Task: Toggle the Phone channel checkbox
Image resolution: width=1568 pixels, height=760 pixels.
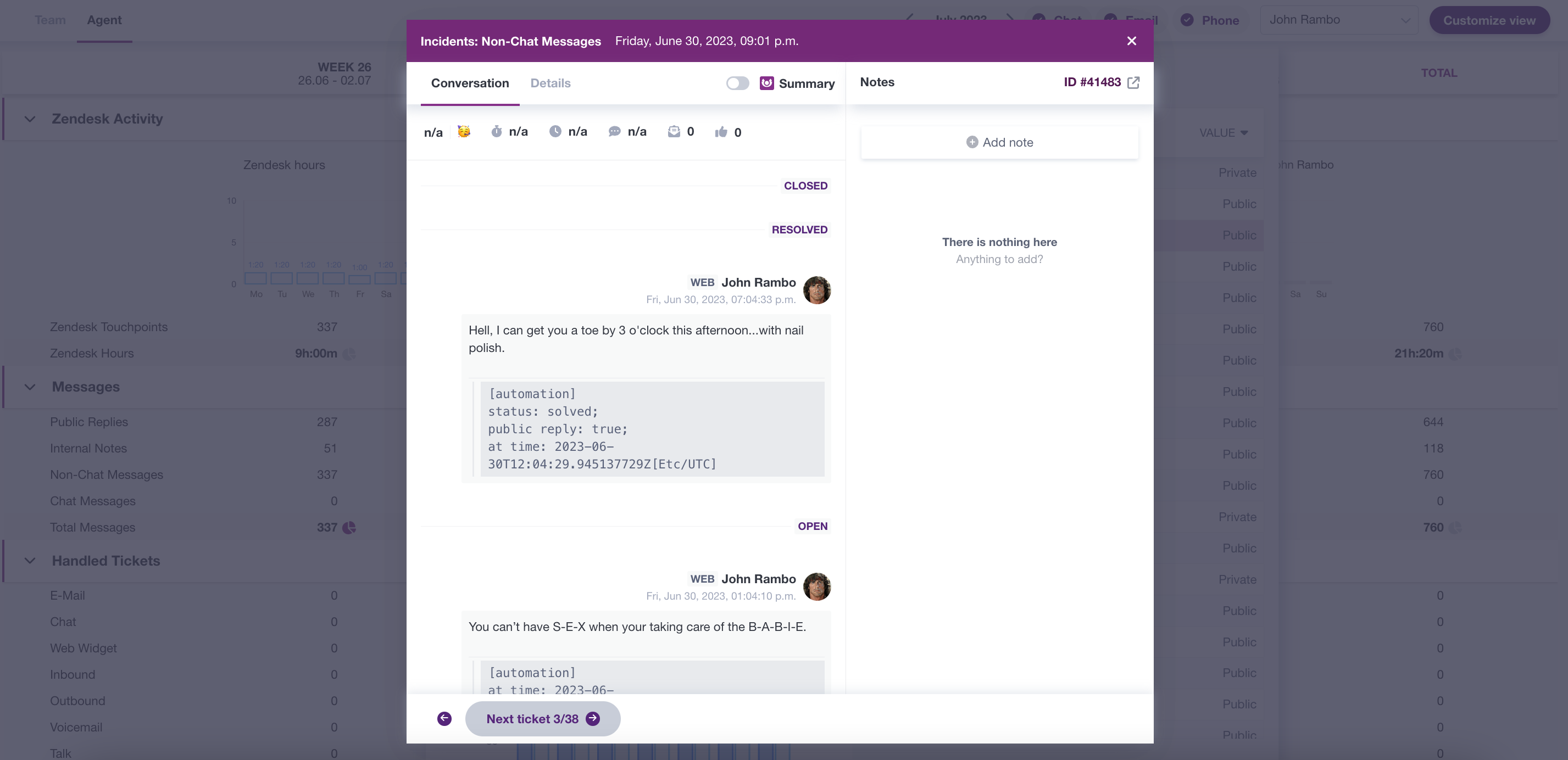Action: point(1186,20)
